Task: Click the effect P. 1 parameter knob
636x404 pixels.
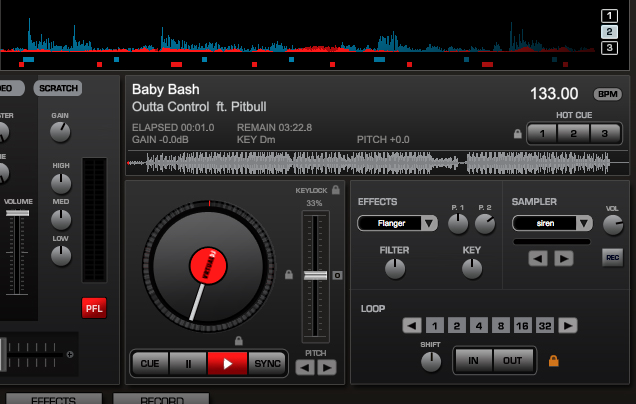Action: click(458, 224)
